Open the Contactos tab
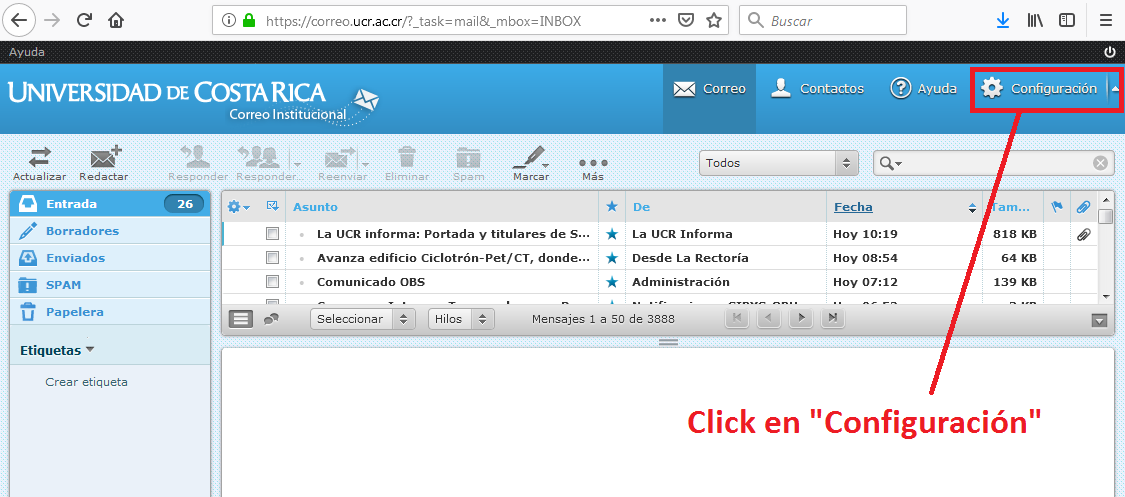This screenshot has width=1125, height=497. click(x=817, y=89)
